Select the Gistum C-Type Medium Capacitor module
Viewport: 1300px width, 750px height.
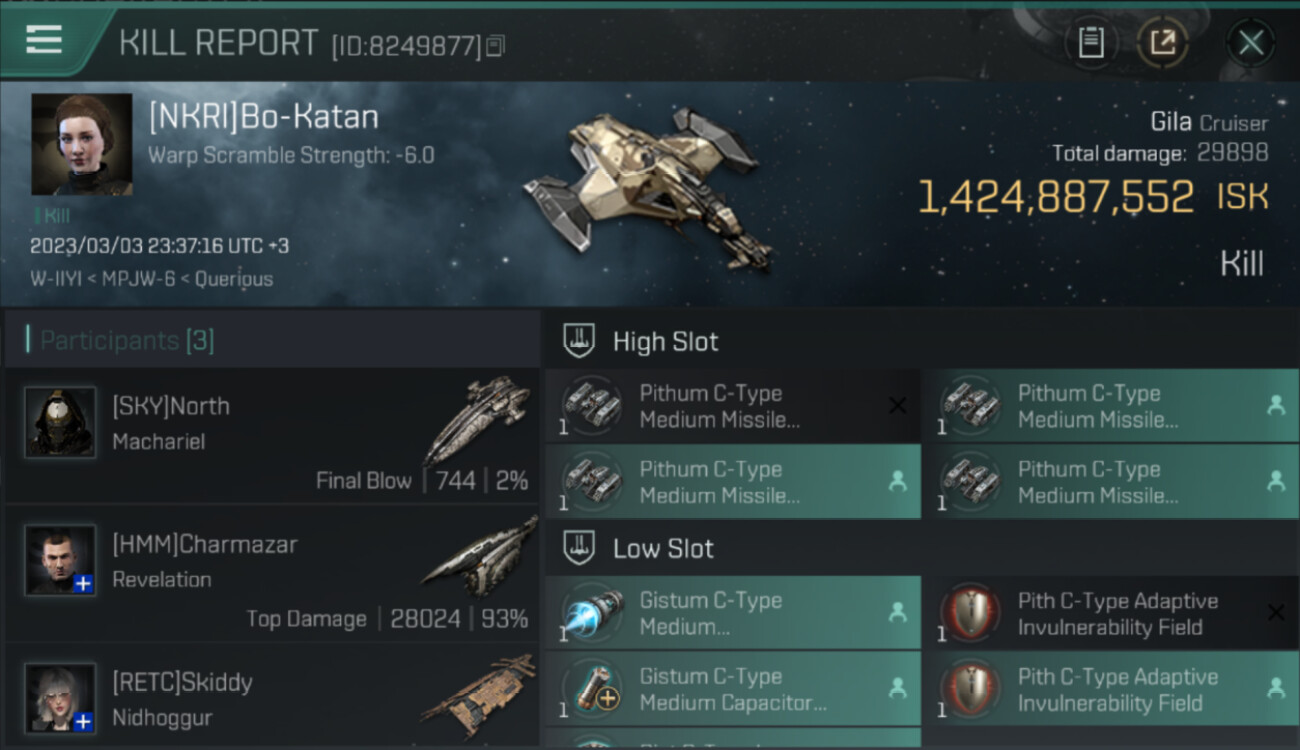[x=732, y=689]
